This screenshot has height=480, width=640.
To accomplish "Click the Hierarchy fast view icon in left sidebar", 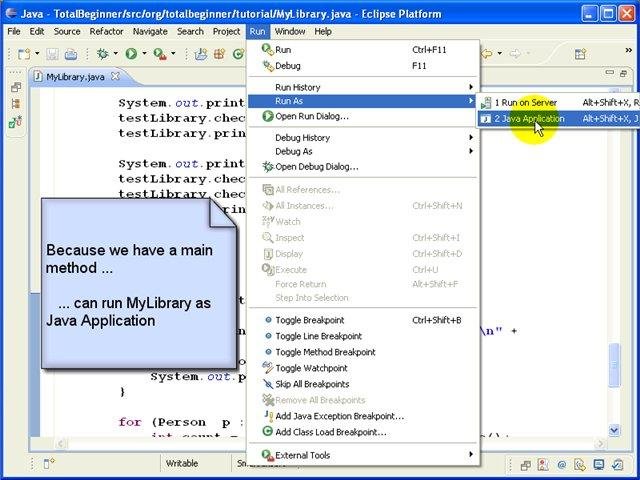I will pyautogui.click(x=16, y=104).
